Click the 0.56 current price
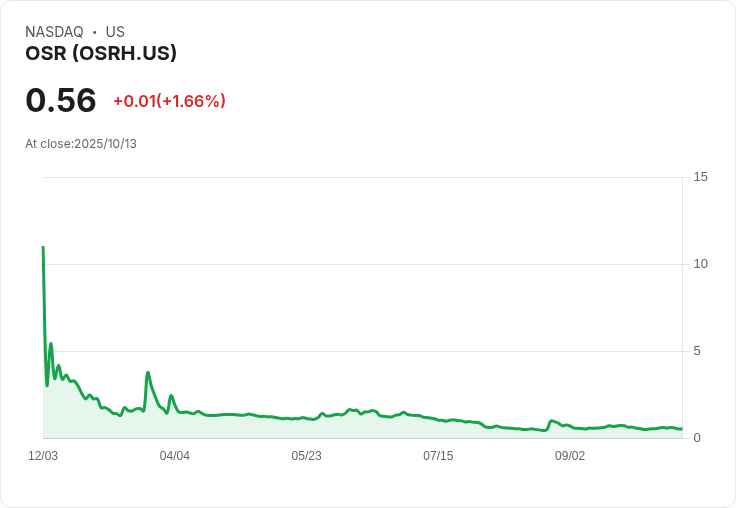This screenshot has height=508, width=736. 61,100
